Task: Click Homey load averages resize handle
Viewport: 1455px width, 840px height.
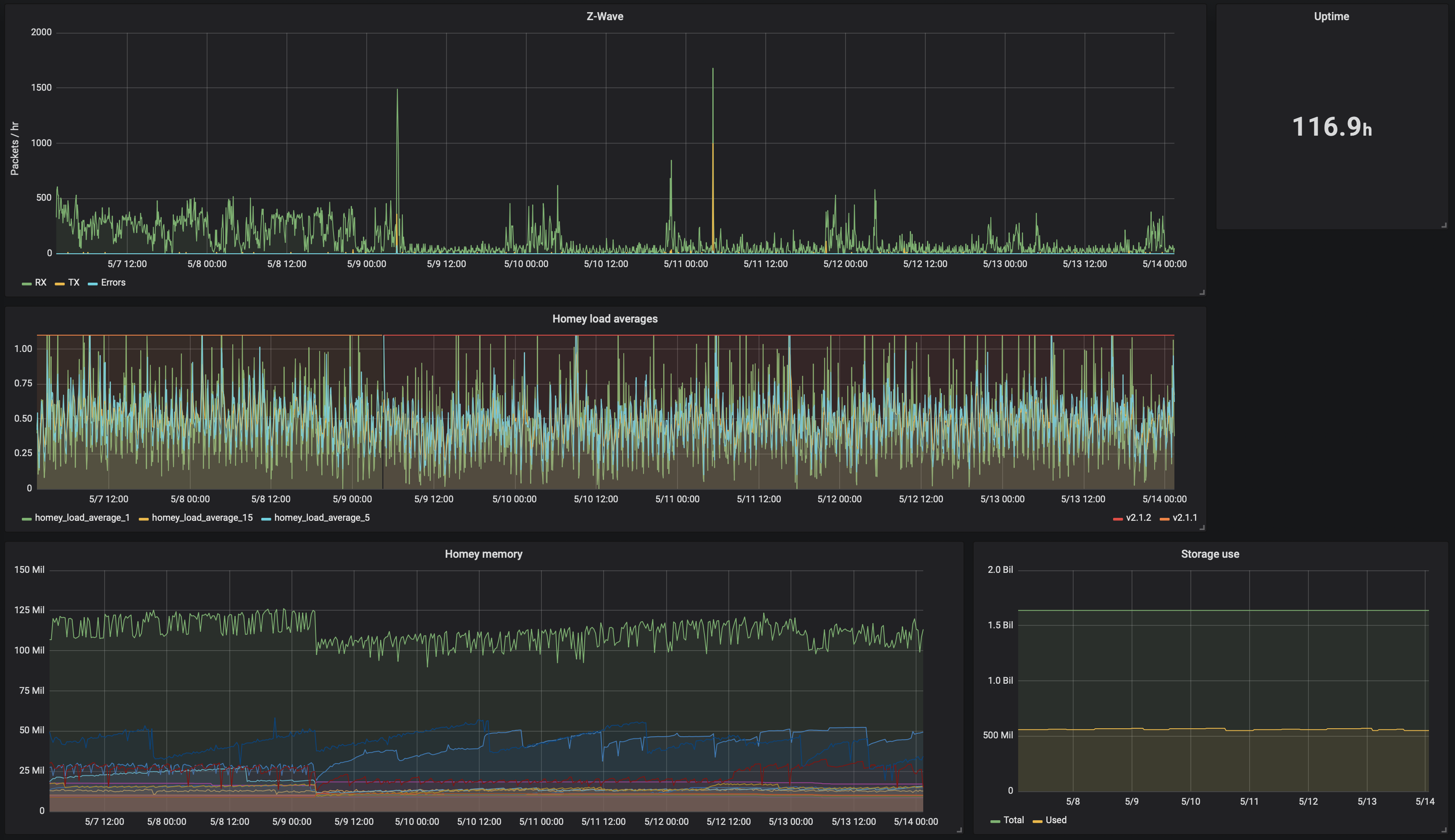Action: [x=1202, y=527]
